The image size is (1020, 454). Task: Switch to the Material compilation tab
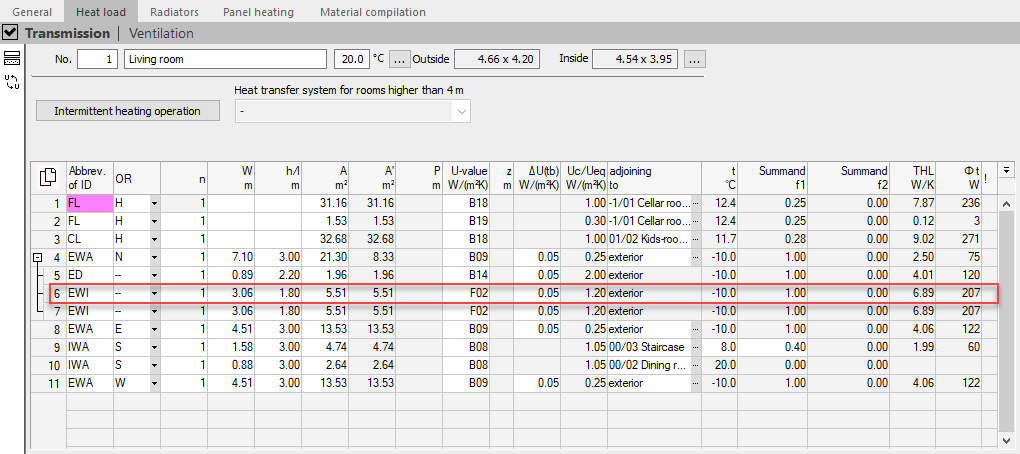(x=373, y=12)
